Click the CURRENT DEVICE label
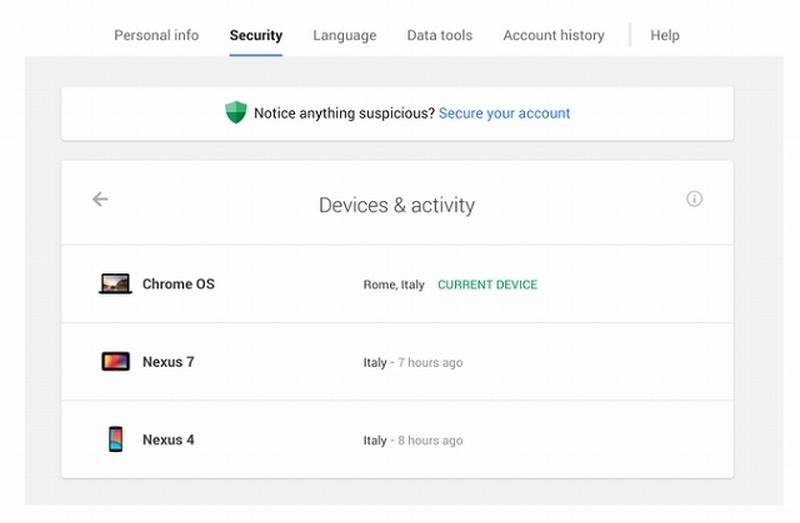800x523 pixels. 487,285
